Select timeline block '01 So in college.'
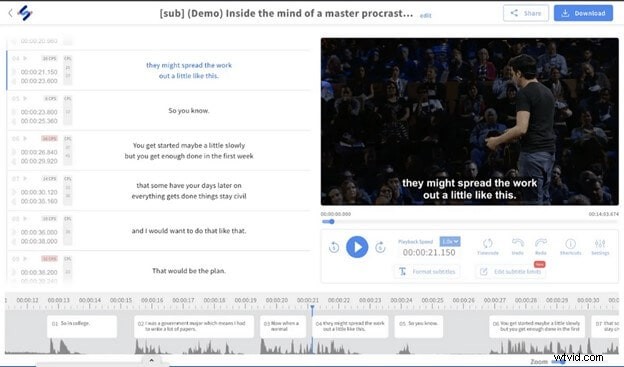This screenshot has width=624, height=367. 82,326
